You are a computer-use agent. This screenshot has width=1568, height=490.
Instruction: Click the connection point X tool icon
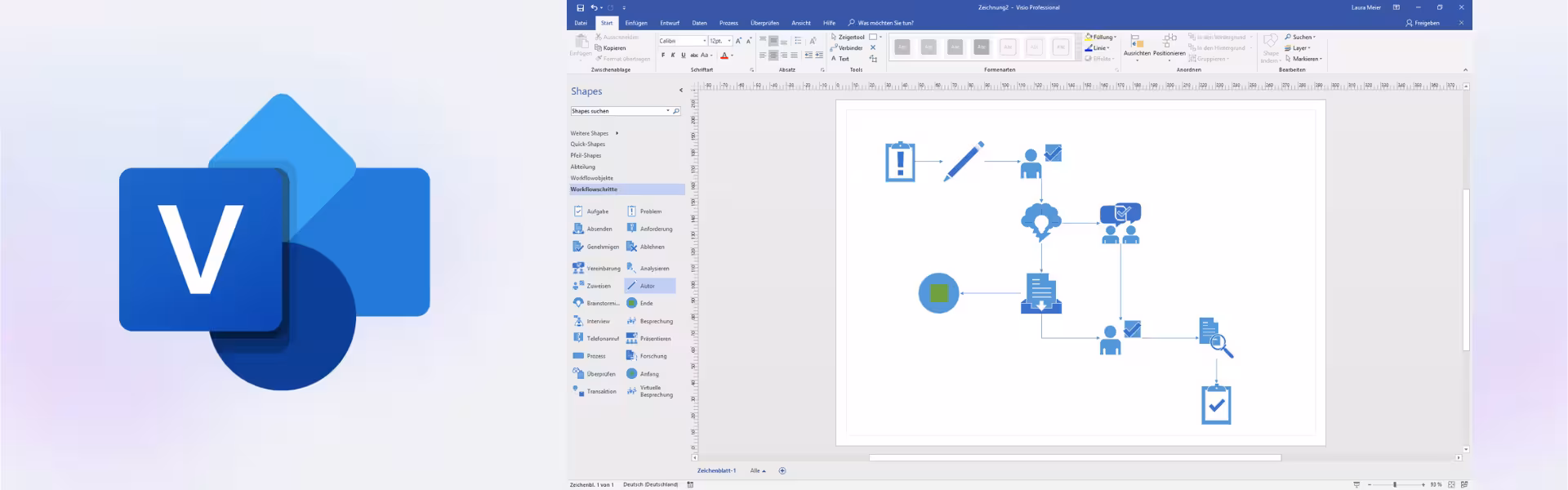pyautogui.click(x=873, y=48)
